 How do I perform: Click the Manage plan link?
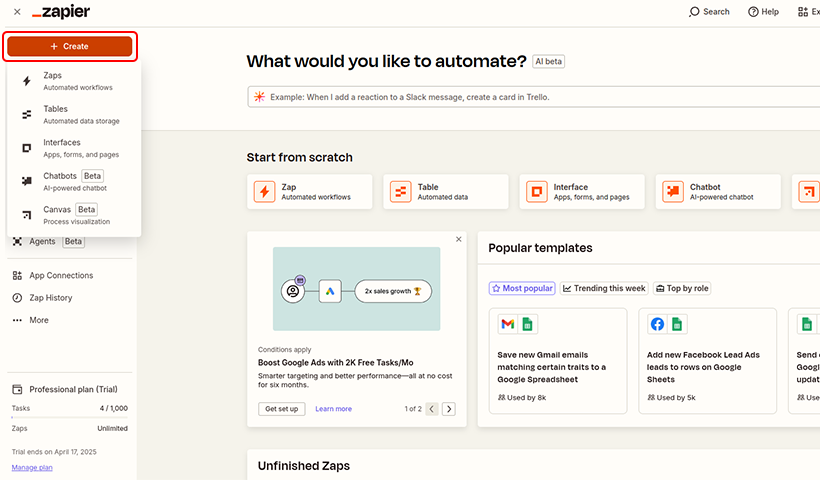tap(32, 467)
